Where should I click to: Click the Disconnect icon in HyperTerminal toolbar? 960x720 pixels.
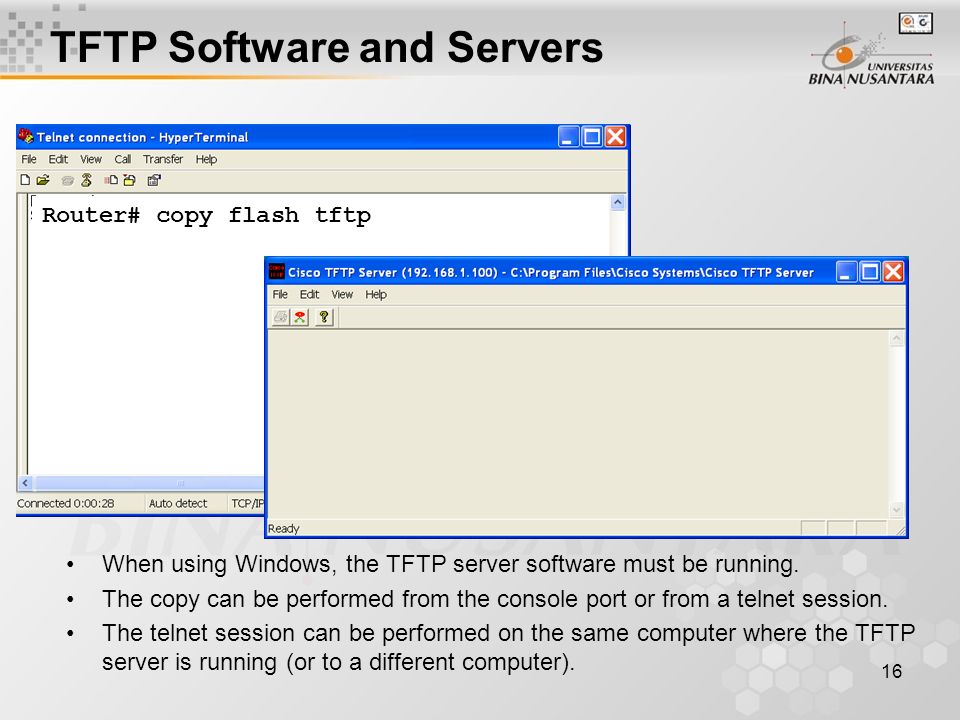coord(86,180)
